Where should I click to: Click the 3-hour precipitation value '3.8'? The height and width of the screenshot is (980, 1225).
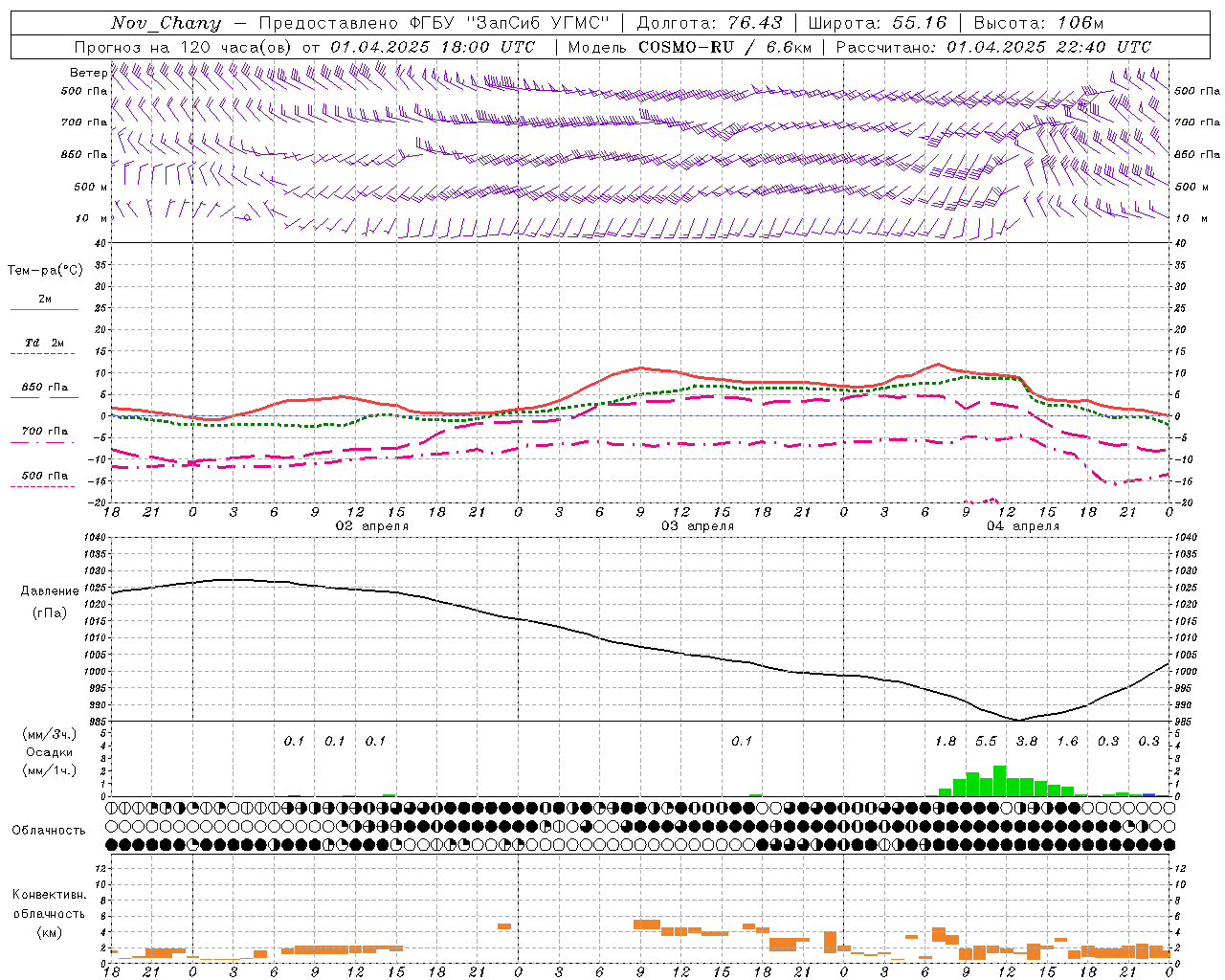[1027, 742]
